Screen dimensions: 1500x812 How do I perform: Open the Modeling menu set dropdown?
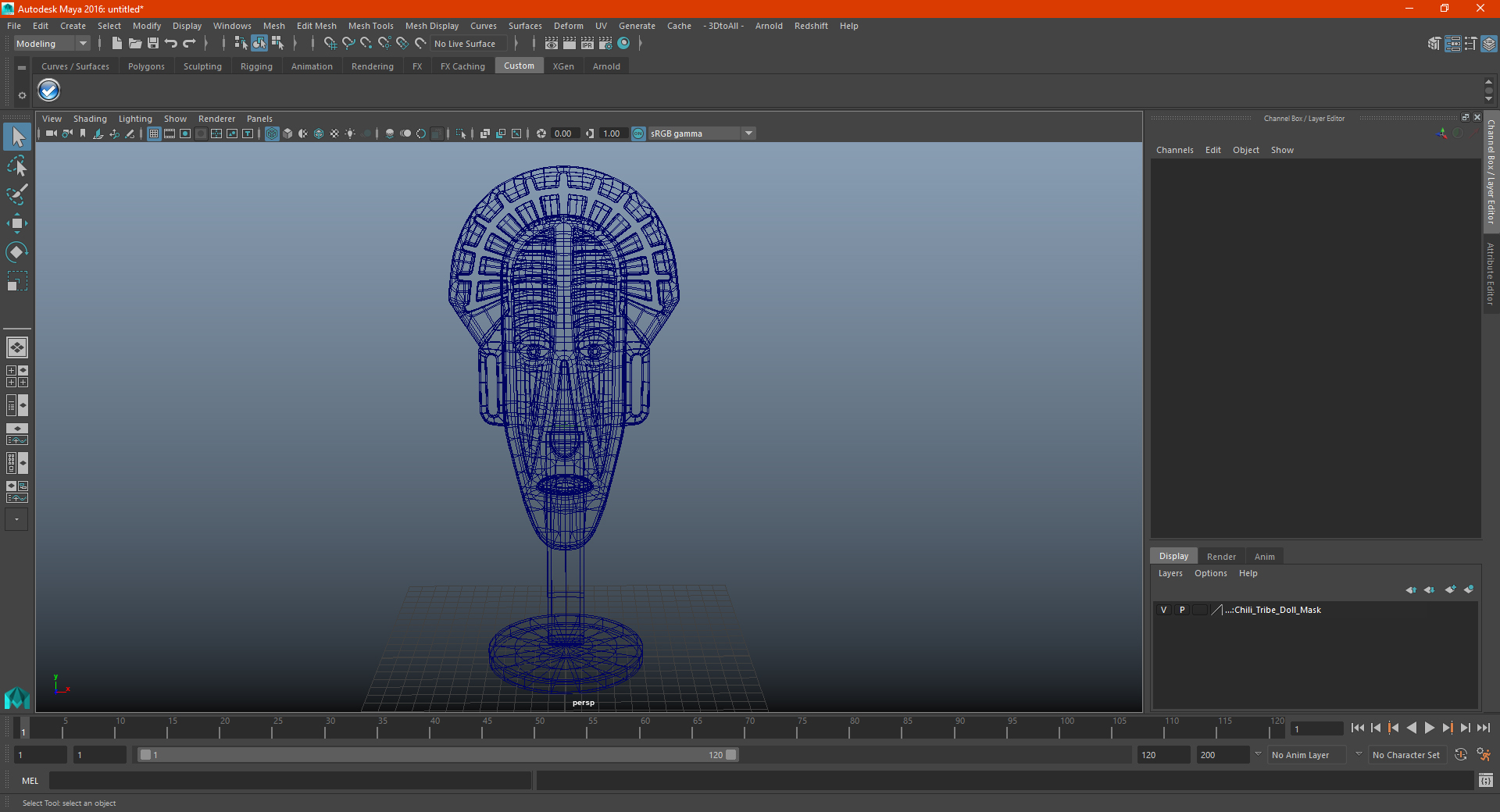click(52, 44)
